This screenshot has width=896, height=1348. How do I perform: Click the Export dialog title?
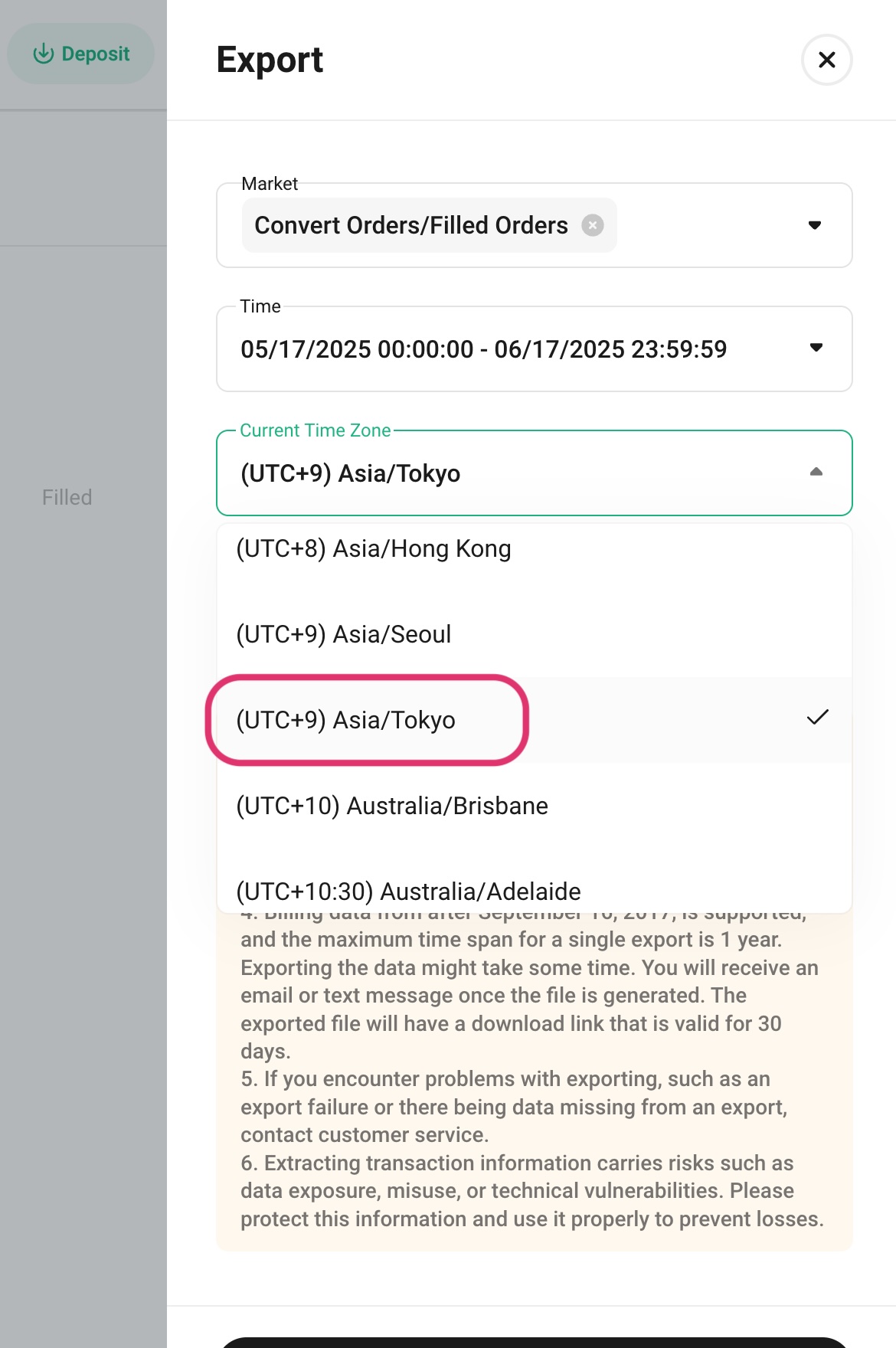[270, 60]
